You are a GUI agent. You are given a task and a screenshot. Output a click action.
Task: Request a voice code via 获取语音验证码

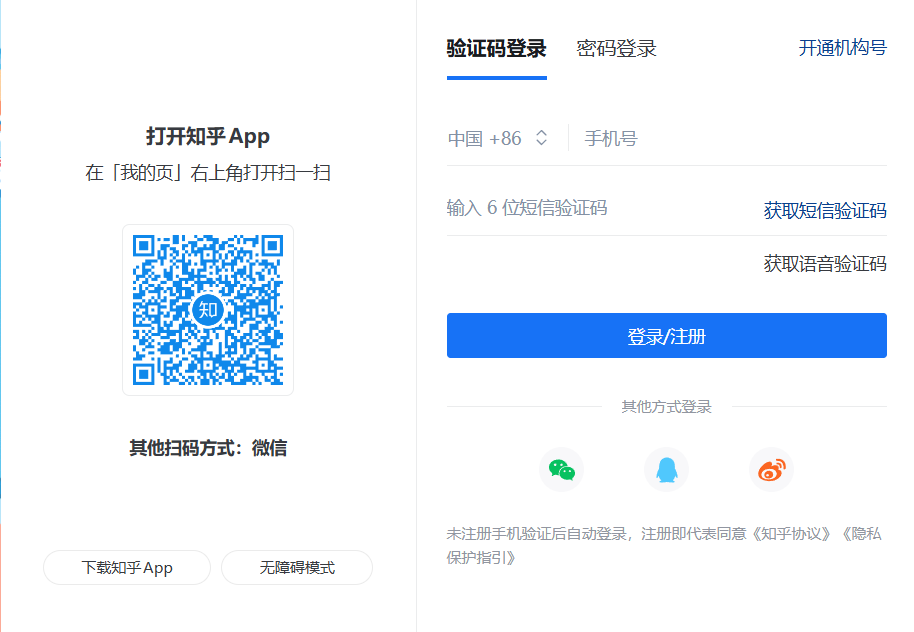[825, 264]
